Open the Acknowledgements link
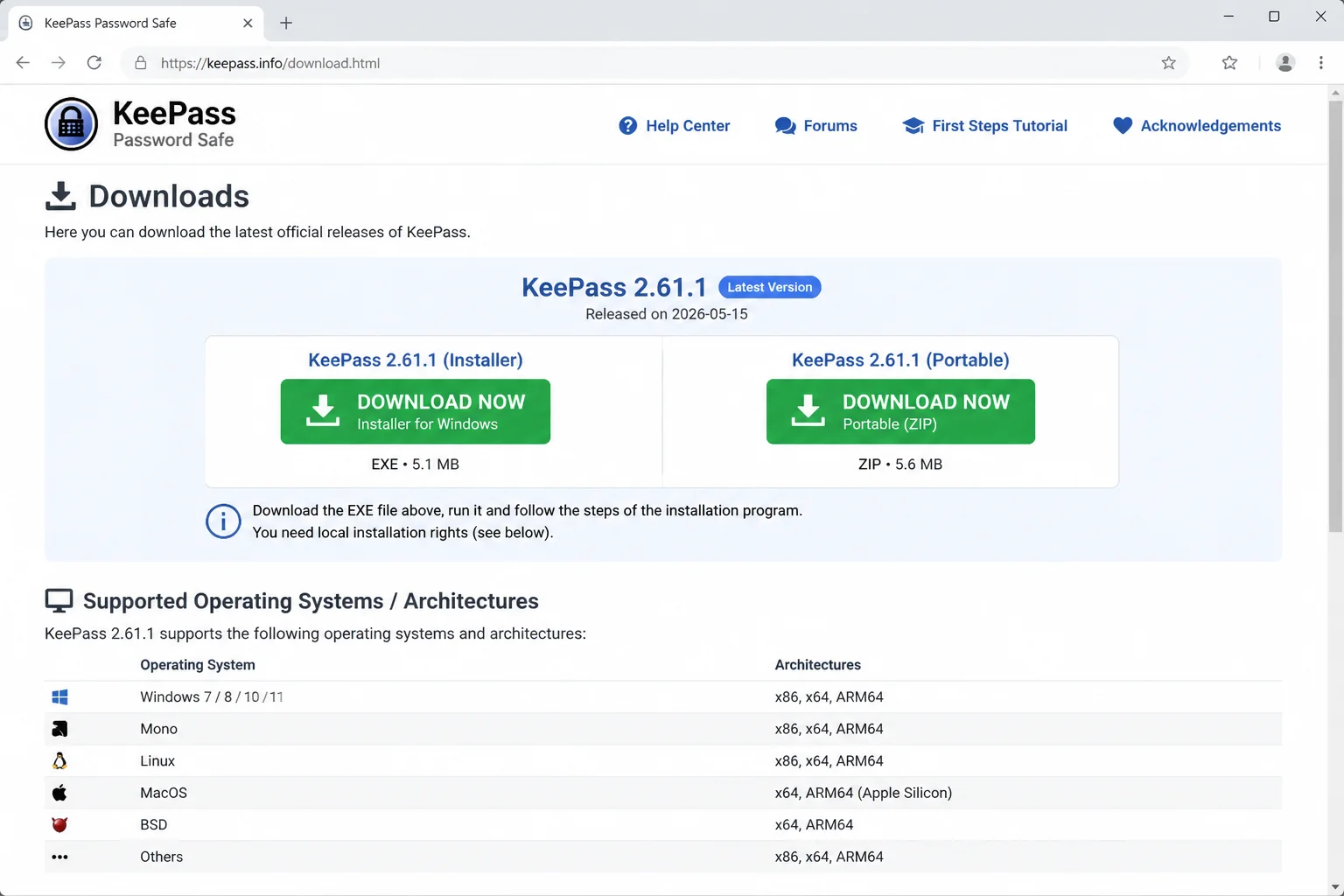The image size is (1344, 896). (x=1197, y=126)
